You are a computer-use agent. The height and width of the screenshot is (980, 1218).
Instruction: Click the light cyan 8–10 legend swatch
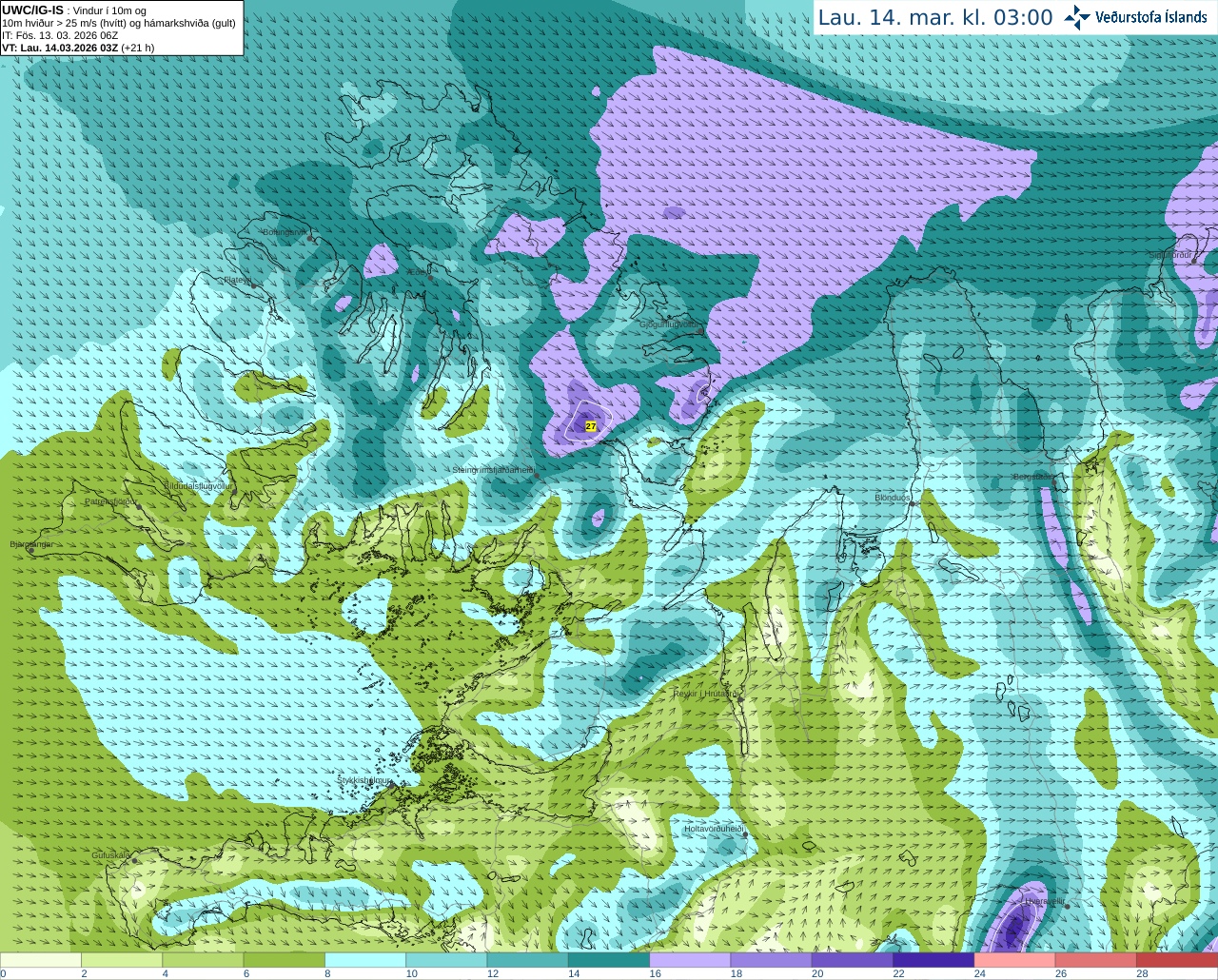[x=365, y=959]
